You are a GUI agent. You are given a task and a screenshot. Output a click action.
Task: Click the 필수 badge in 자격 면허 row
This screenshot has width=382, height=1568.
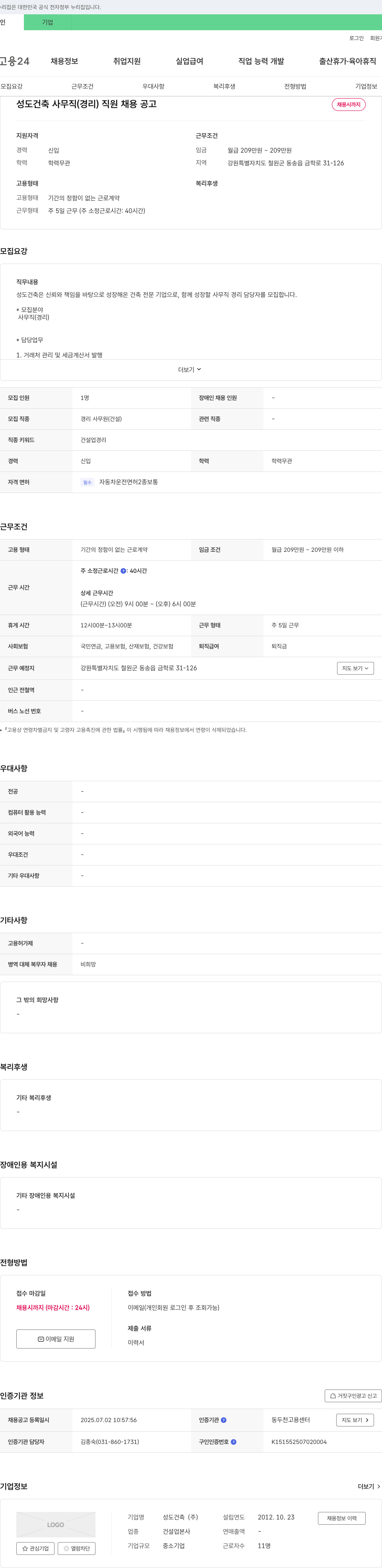[87, 483]
